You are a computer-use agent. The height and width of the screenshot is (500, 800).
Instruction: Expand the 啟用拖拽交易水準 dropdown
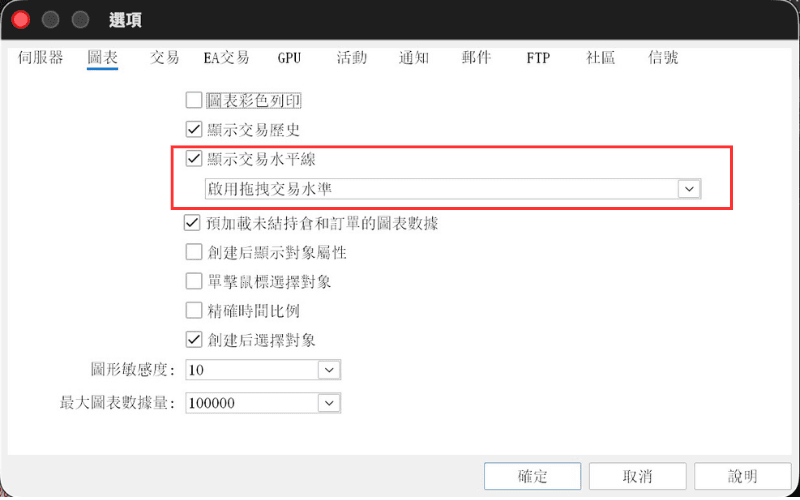[x=689, y=189]
